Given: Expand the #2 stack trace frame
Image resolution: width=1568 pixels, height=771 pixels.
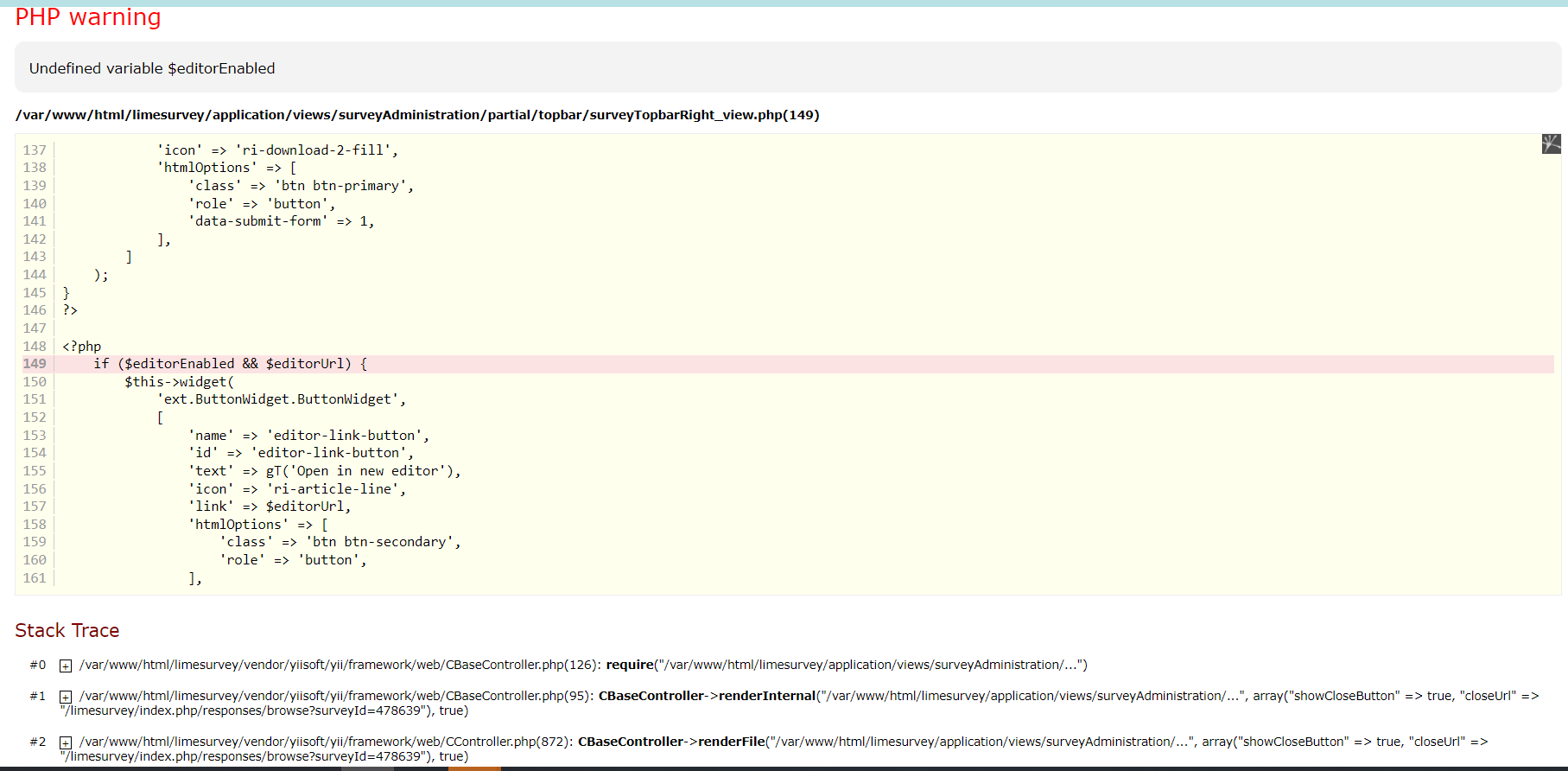Looking at the screenshot, I should click(x=65, y=742).
